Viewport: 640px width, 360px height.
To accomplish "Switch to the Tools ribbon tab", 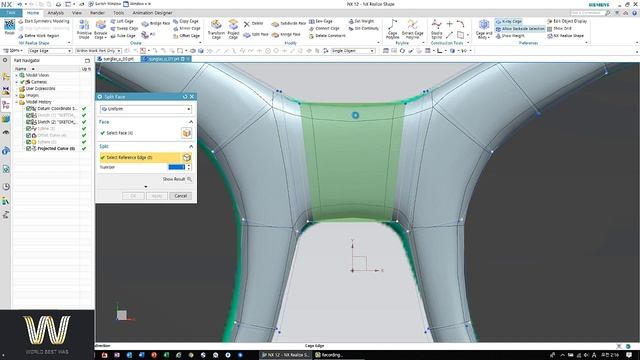I will [118, 13].
